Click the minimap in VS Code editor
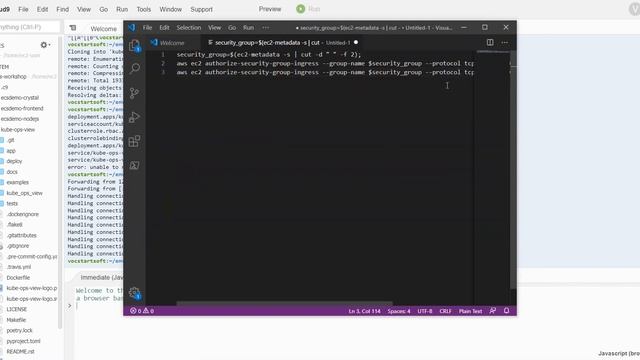This screenshot has height=360, width=640. click(492, 52)
